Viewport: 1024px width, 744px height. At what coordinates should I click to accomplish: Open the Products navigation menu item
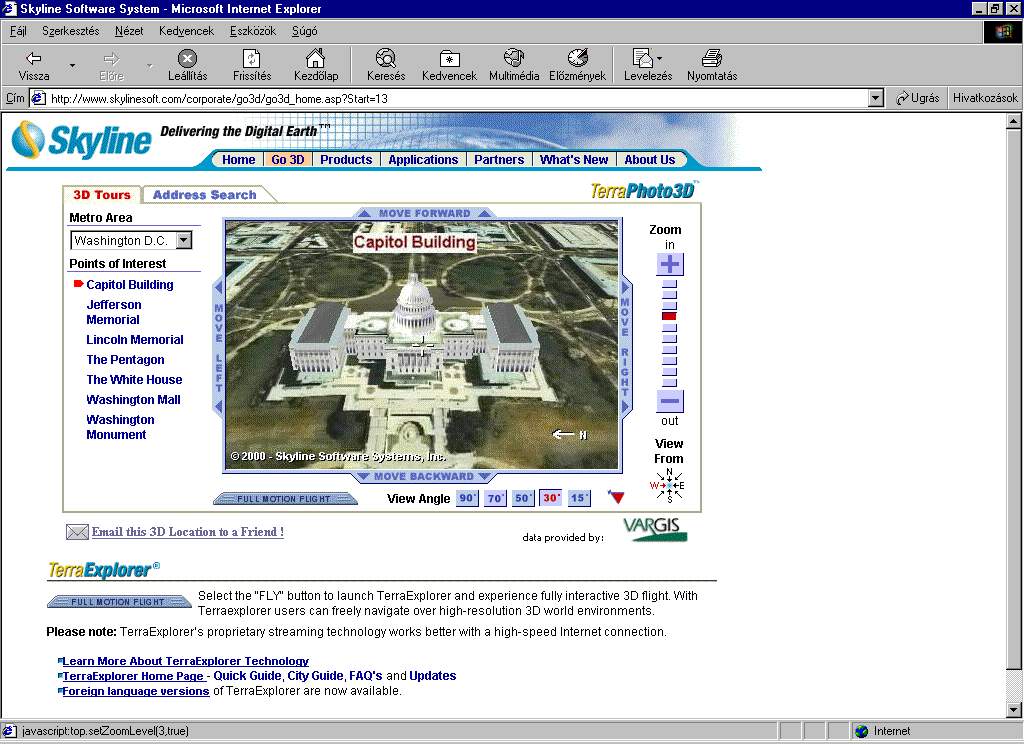[x=346, y=160]
